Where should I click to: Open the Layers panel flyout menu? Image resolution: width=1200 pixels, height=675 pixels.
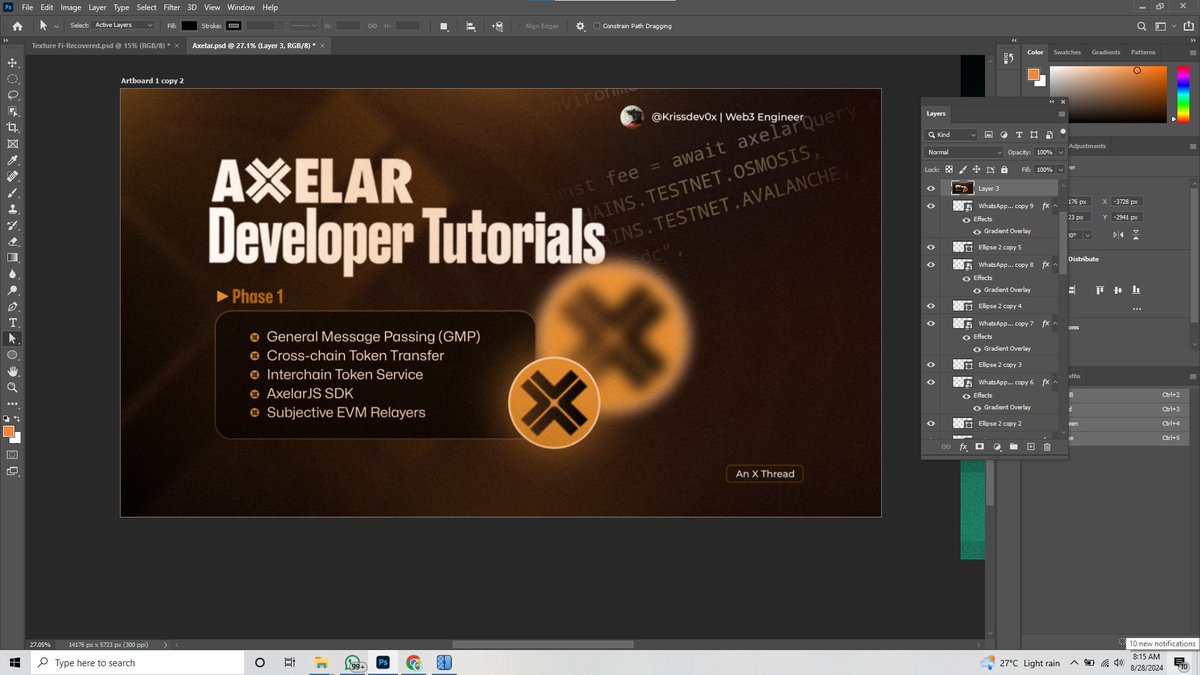(1061, 114)
